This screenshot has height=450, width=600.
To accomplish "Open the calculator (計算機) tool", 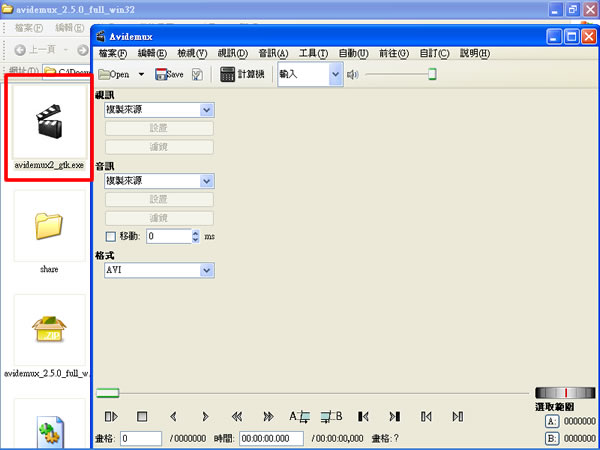I will (242, 74).
